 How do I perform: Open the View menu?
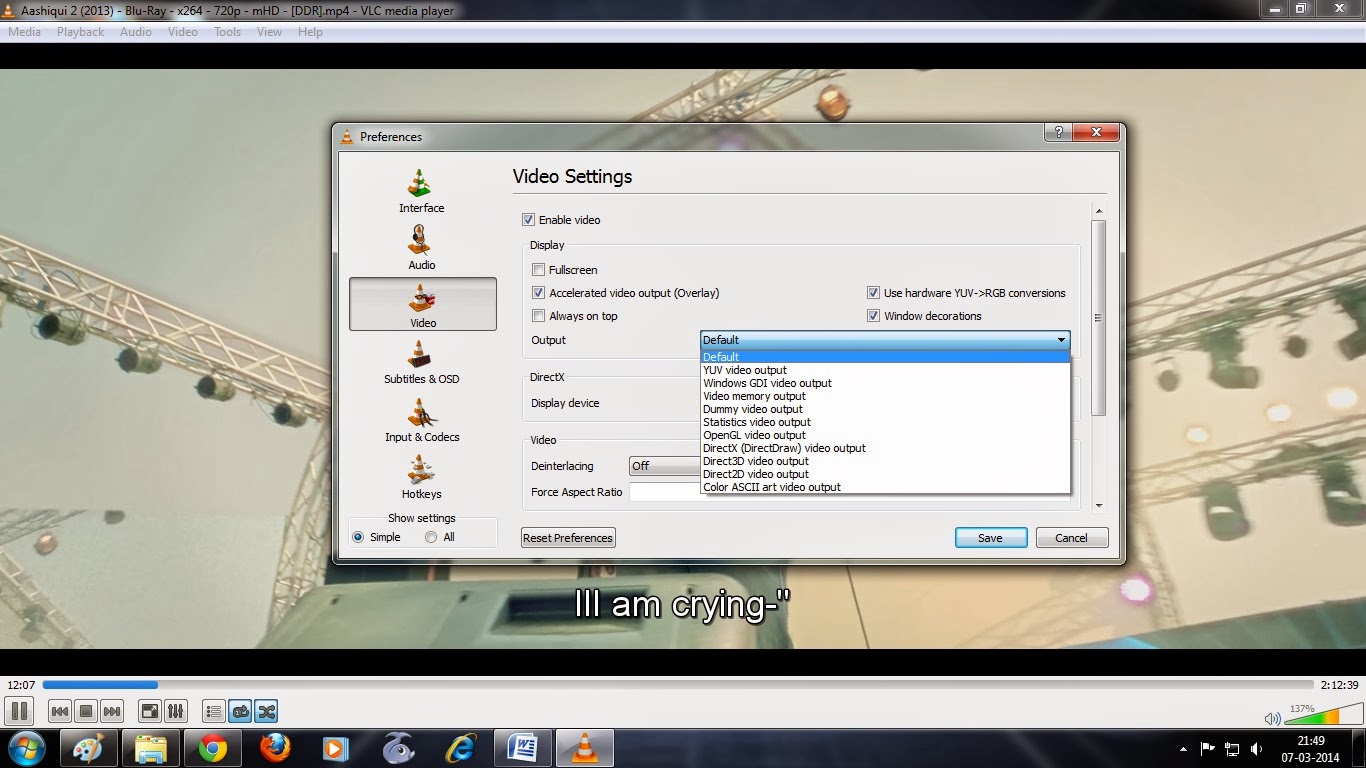pyautogui.click(x=270, y=32)
